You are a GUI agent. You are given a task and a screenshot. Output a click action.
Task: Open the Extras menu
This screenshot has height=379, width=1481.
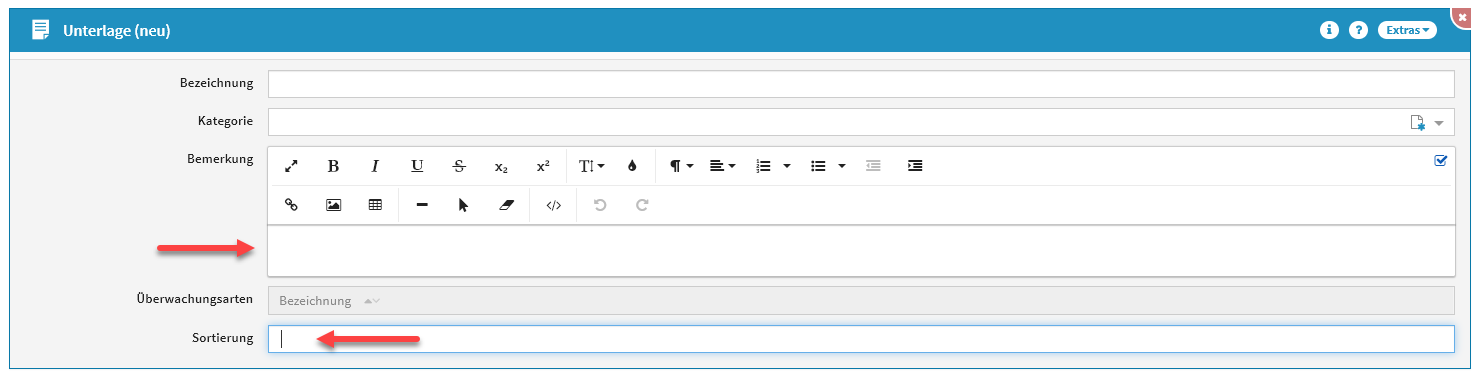[x=1407, y=30]
